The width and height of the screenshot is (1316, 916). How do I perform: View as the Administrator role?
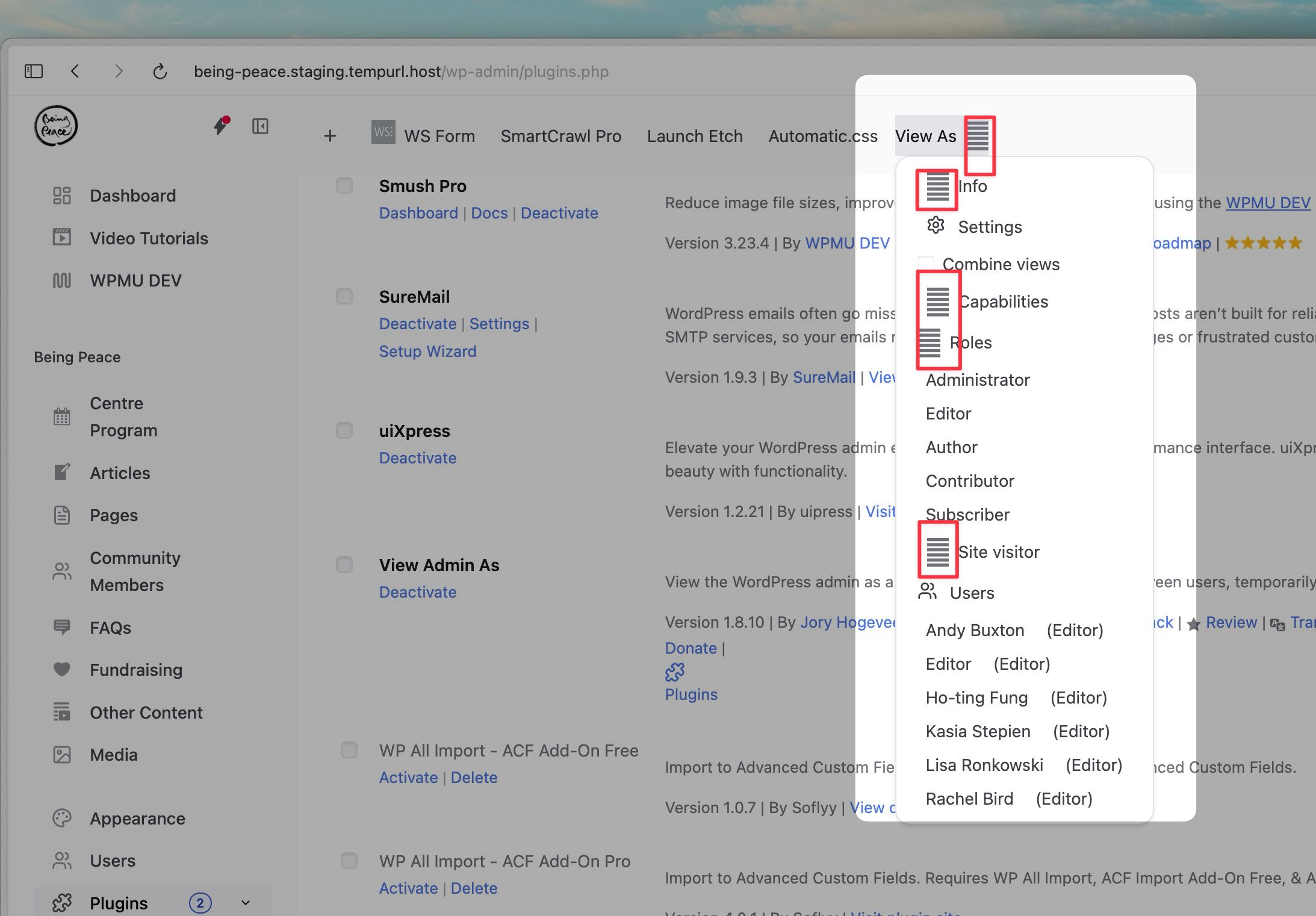[978, 380]
